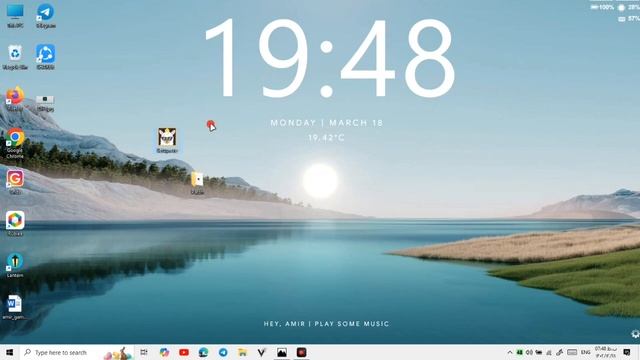This screenshot has height=360, width=640.
Task: Open the network icon in tray
Action: pos(549,352)
